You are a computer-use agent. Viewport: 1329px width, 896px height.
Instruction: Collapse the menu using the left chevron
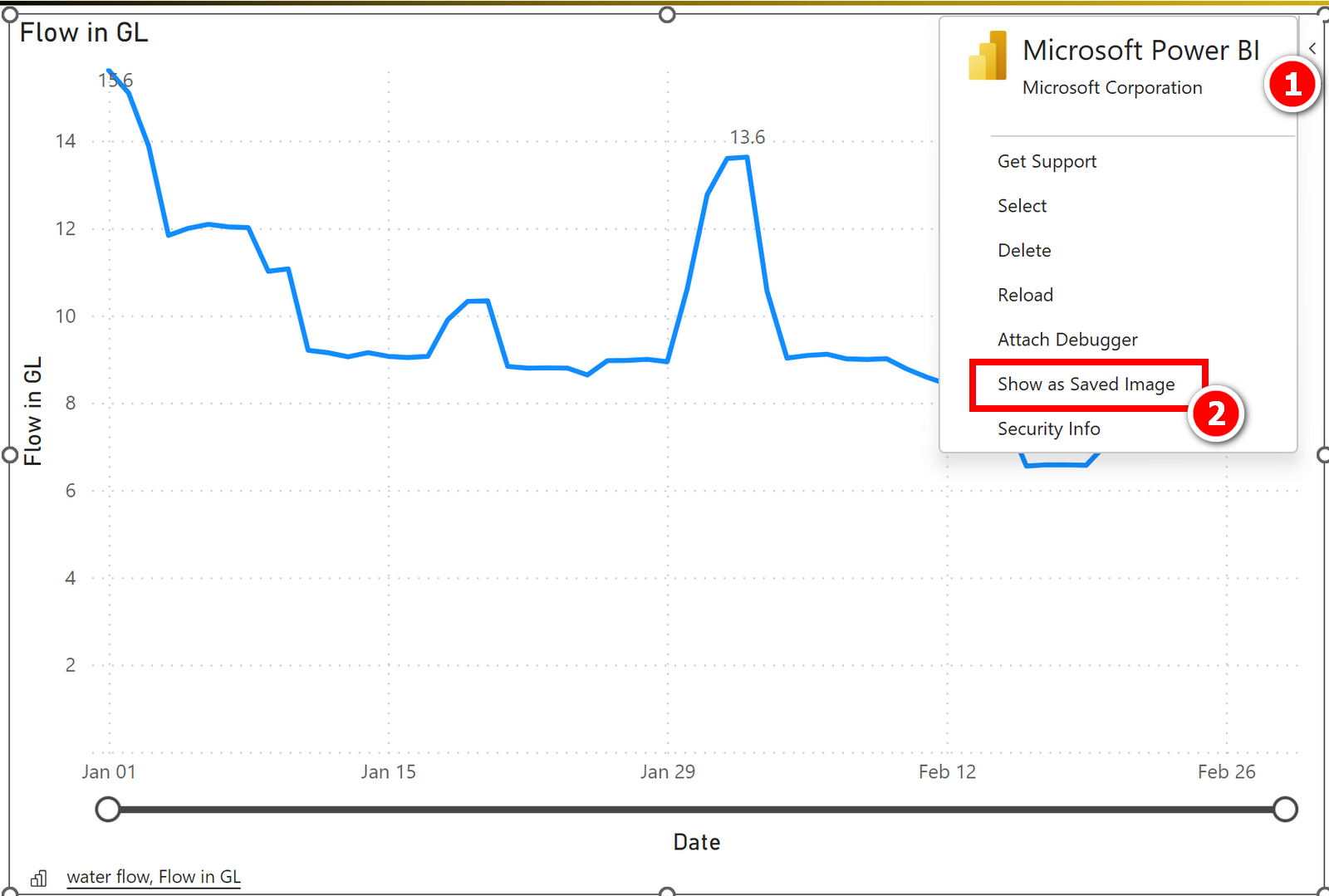pos(1312,48)
